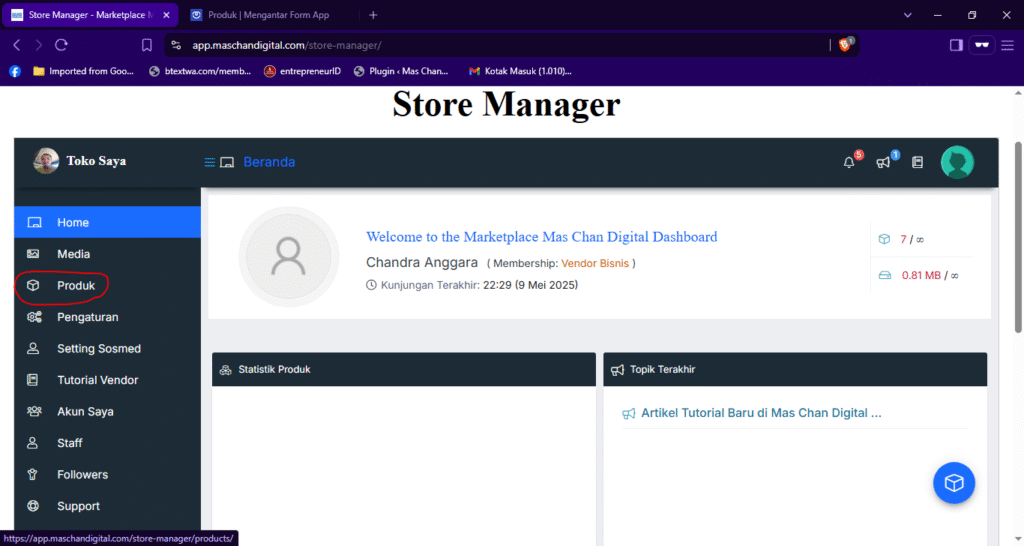Select Home in the sidebar menu
Screen dimensions: 1024x546
point(107,223)
